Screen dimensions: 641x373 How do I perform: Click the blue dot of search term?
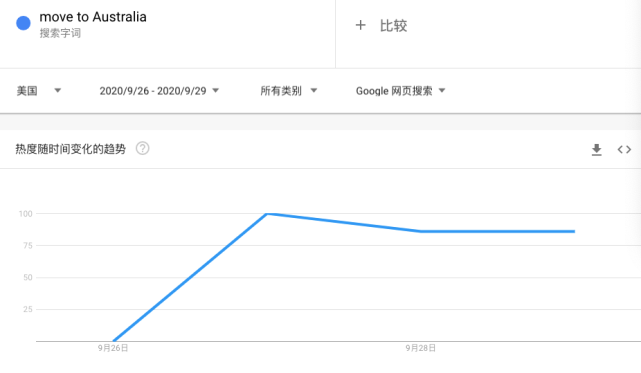click(23, 23)
